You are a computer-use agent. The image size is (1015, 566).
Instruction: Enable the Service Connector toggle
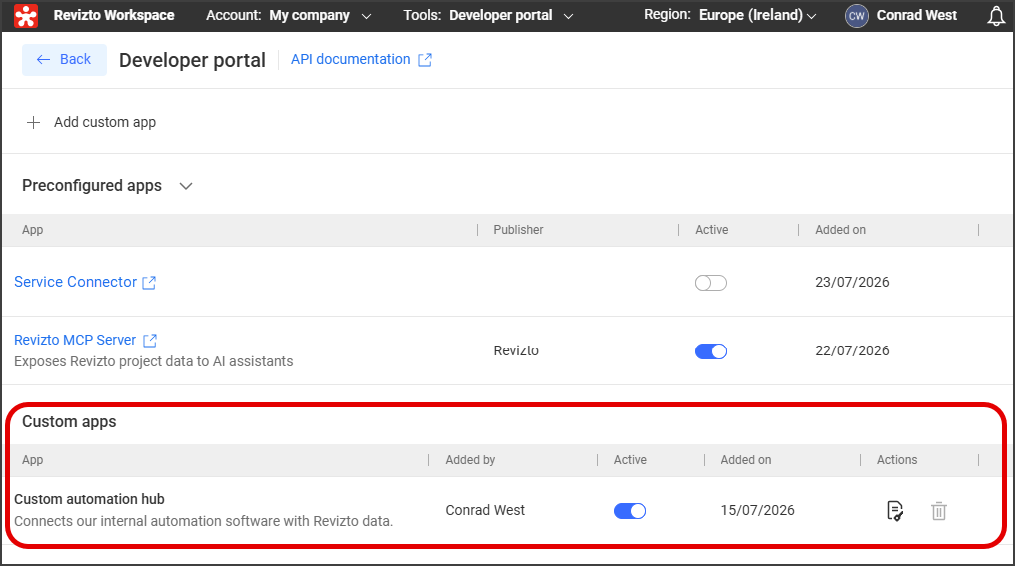[x=711, y=283]
